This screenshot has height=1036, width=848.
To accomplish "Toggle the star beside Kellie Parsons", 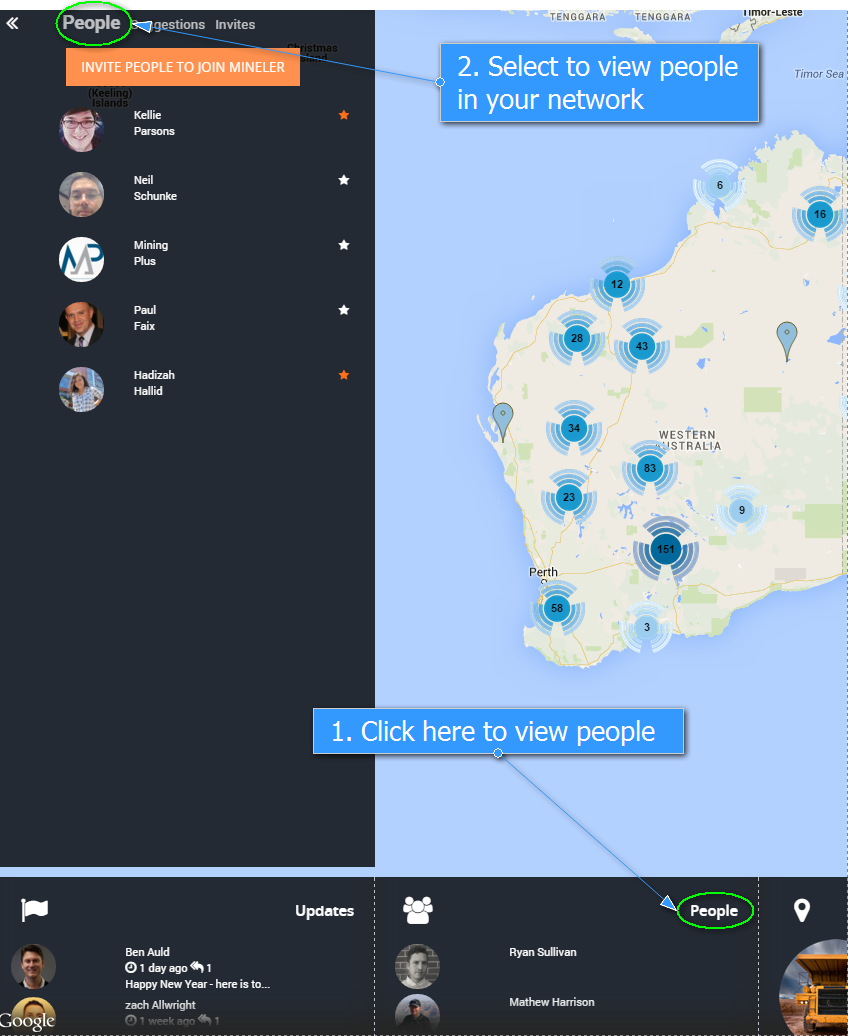I will click(344, 115).
